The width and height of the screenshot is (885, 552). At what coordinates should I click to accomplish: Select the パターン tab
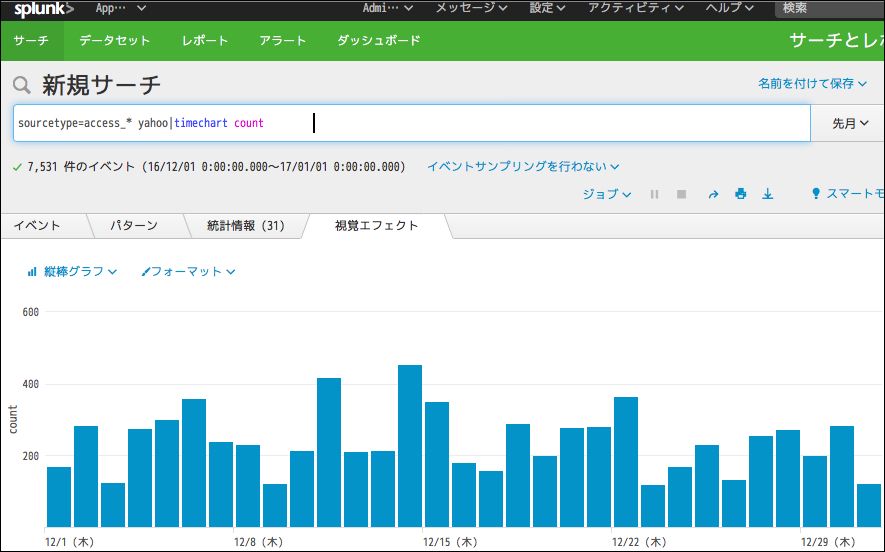click(x=133, y=225)
